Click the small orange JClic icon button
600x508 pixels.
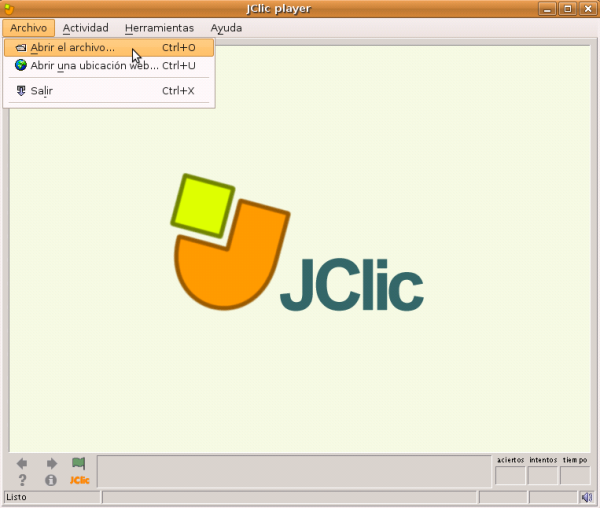tap(79, 480)
